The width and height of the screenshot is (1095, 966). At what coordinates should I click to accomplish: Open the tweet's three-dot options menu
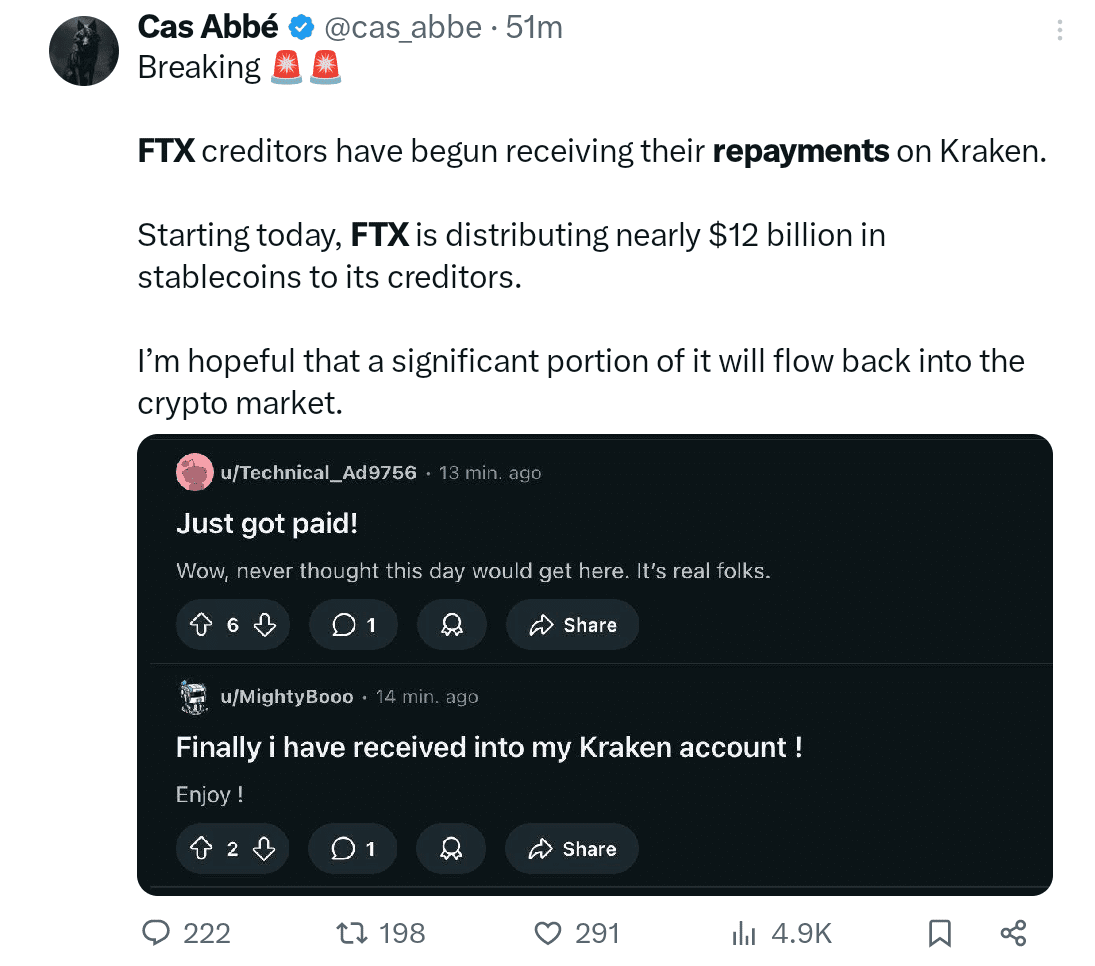tap(1058, 30)
